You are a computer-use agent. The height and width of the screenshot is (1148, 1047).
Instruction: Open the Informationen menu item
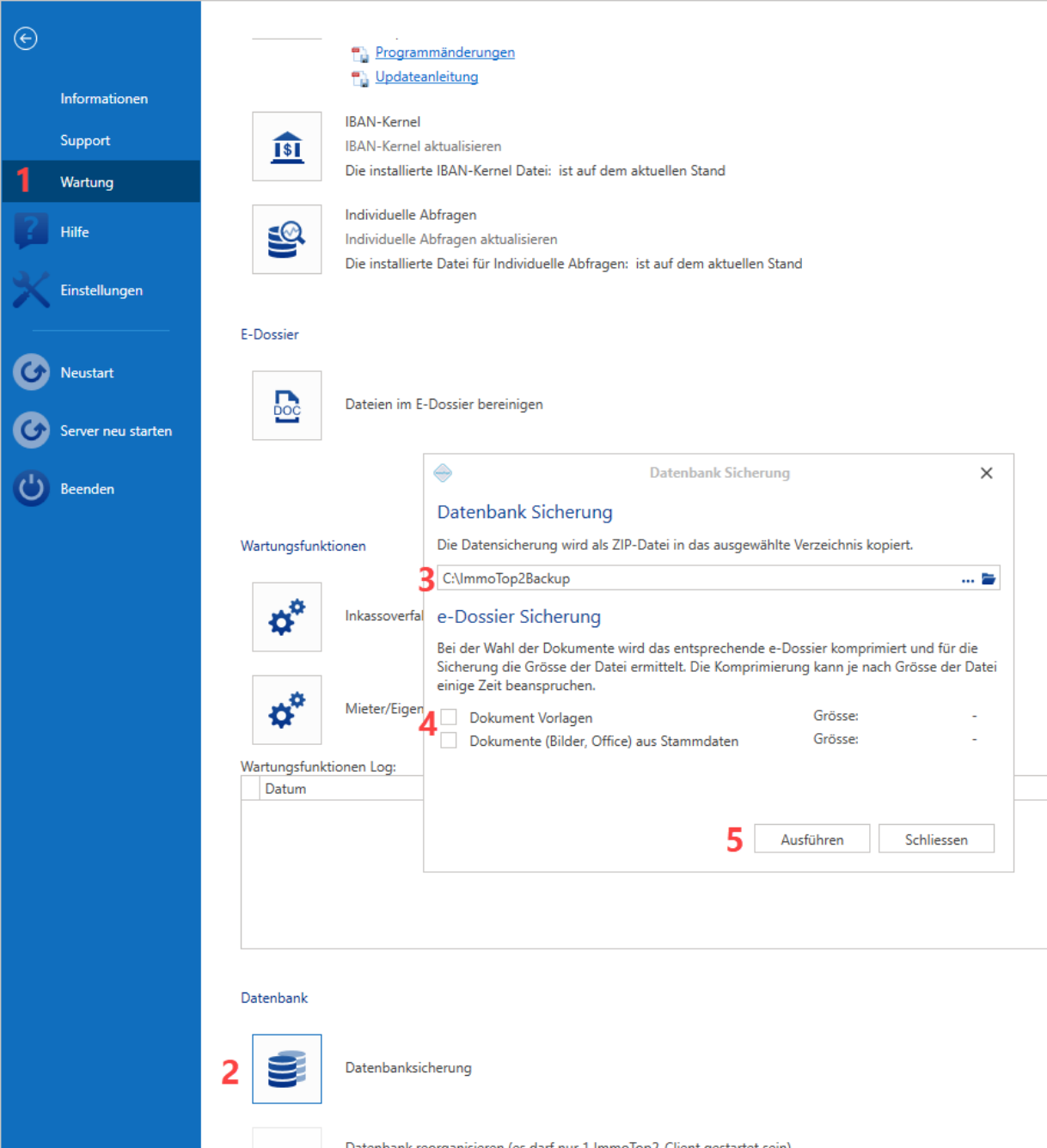pos(104,99)
